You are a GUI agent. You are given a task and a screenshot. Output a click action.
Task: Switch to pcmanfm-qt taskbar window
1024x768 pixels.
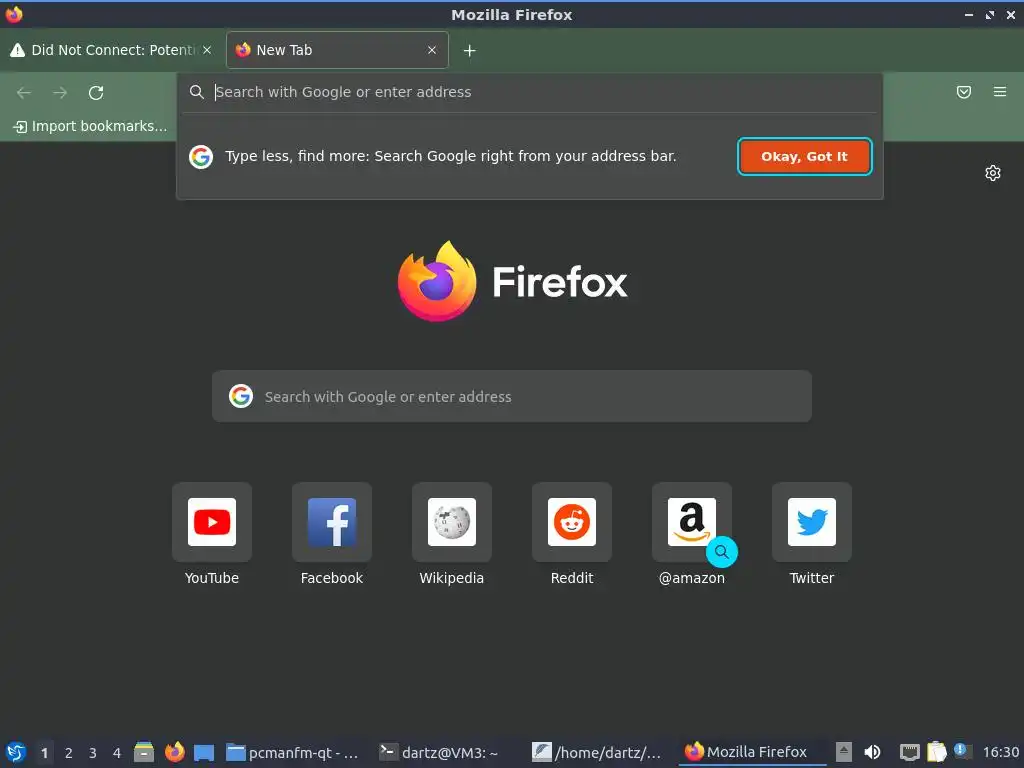click(295, 752)
